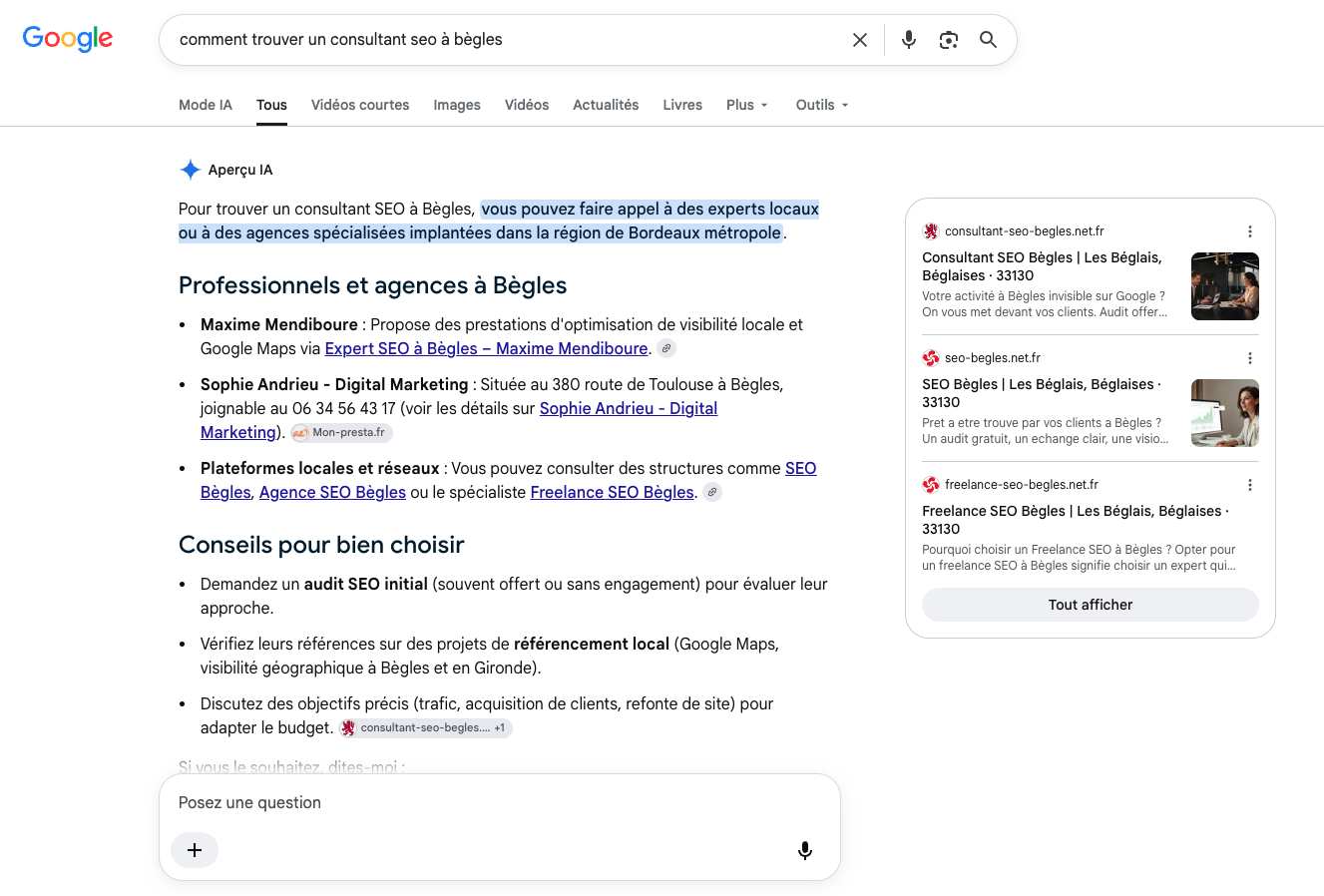1324x896 pixels.
Task: Click Plateformes locales et réseaux text
Action: pyautogui.click(x=319, y=469)
